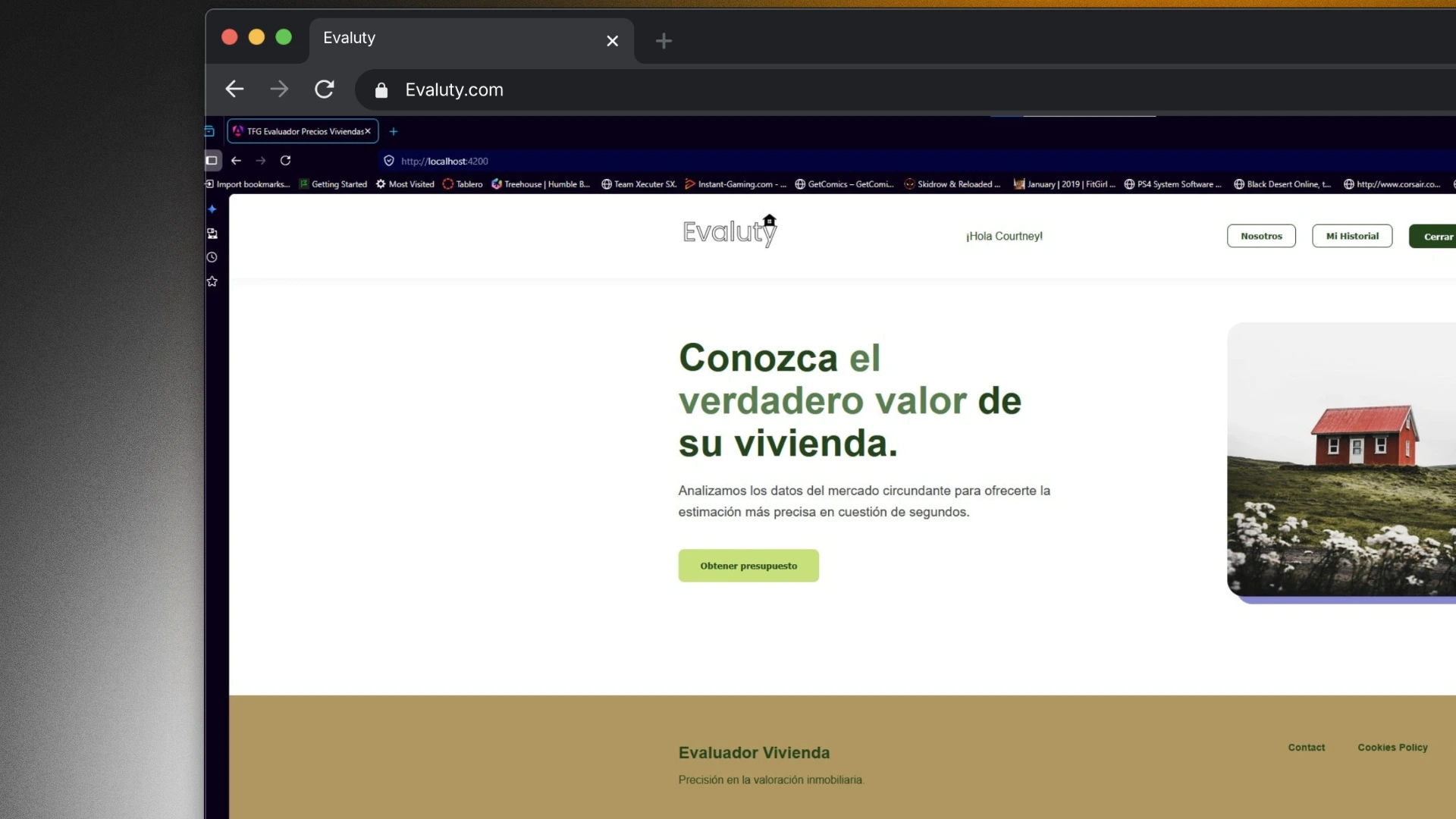
Task: Go back in the inner localhost browser
Action: 236,161
